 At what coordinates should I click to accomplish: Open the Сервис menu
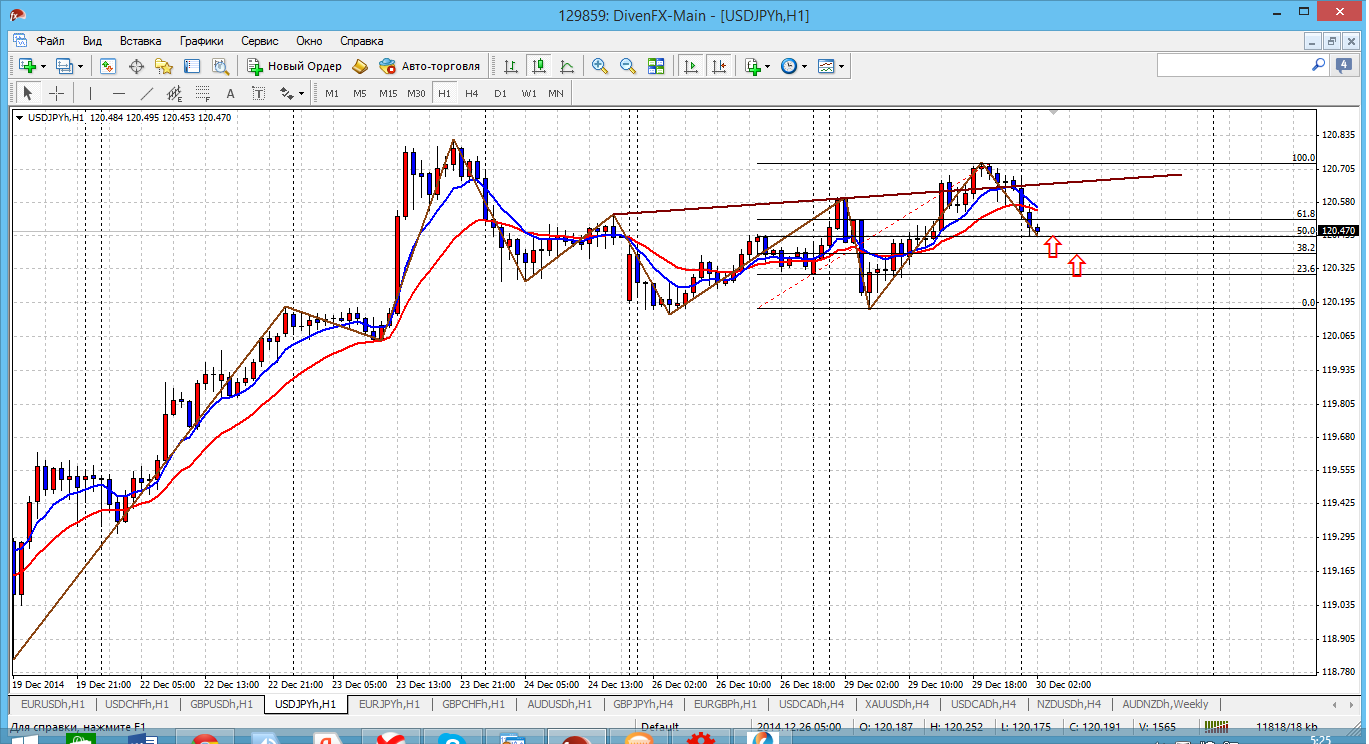(x=260, y=41)
